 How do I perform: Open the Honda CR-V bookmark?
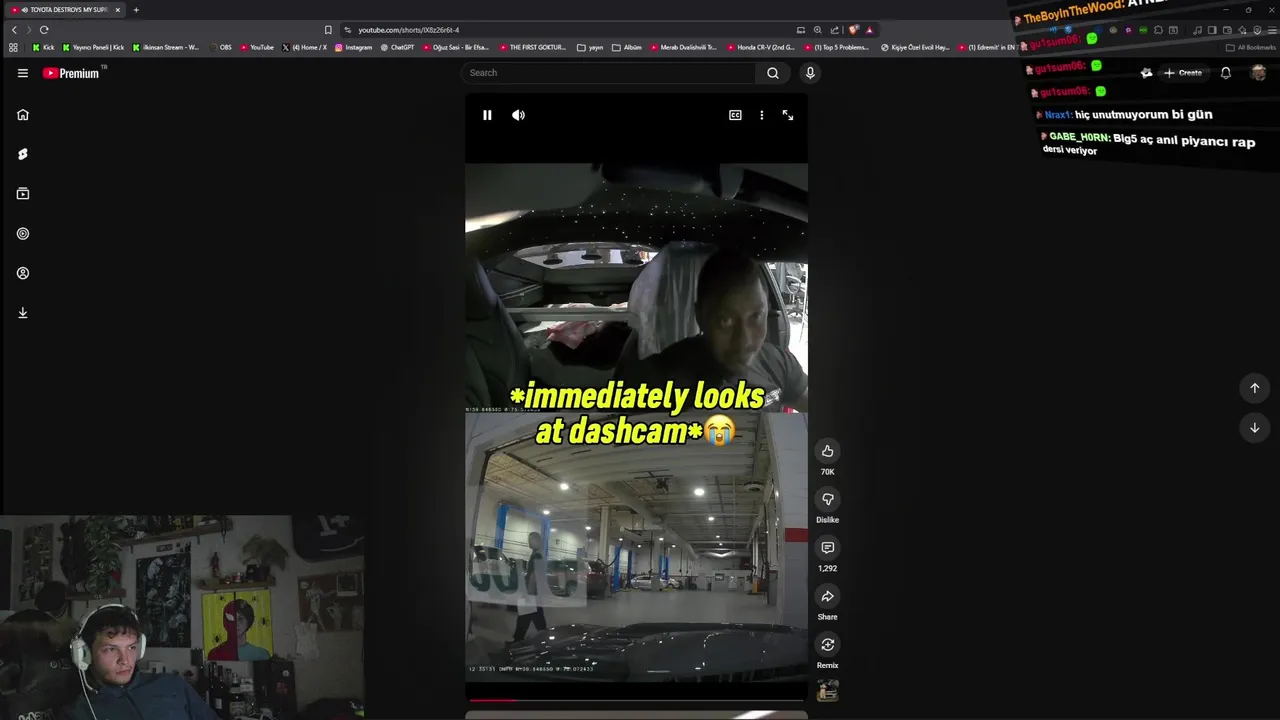[x=760, y=47]
